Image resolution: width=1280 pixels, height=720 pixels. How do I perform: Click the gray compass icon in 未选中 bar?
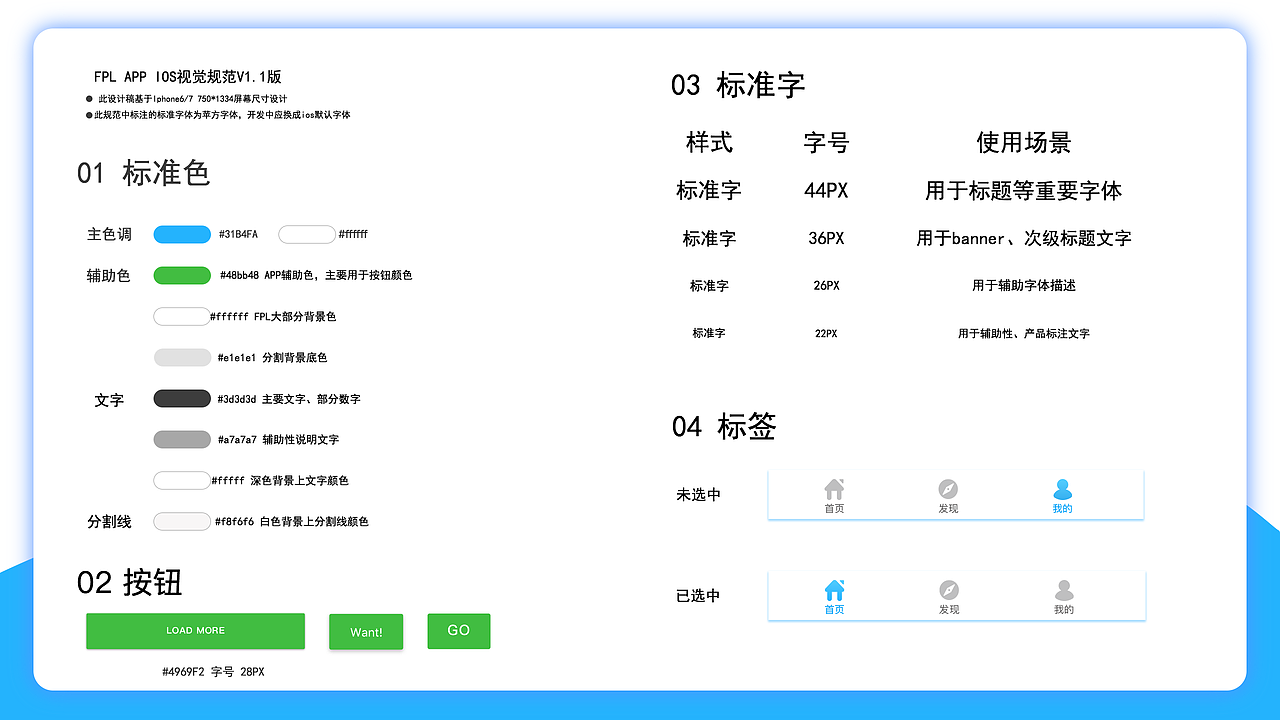948,489
